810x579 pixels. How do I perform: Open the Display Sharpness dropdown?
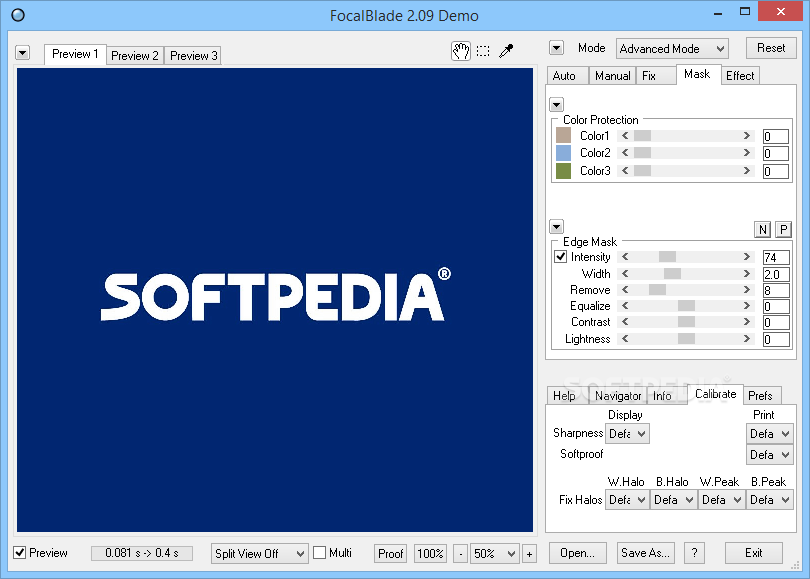(x=627, y=433)
